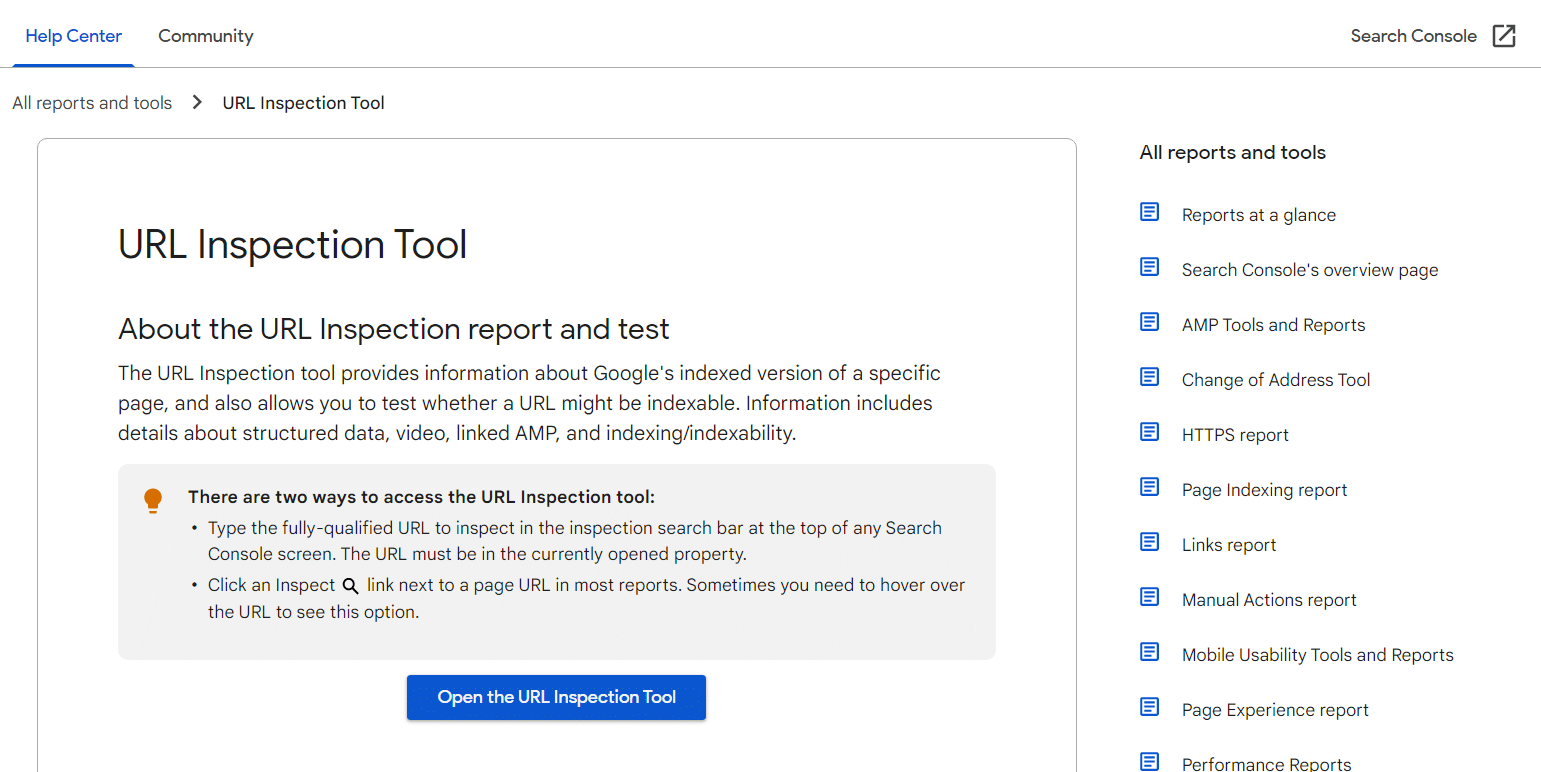The height and width of the screenshot is (772, 1541).
Task: Click the 'Type the fully-qualified URL' bullet text
Action: coord(575,541)
